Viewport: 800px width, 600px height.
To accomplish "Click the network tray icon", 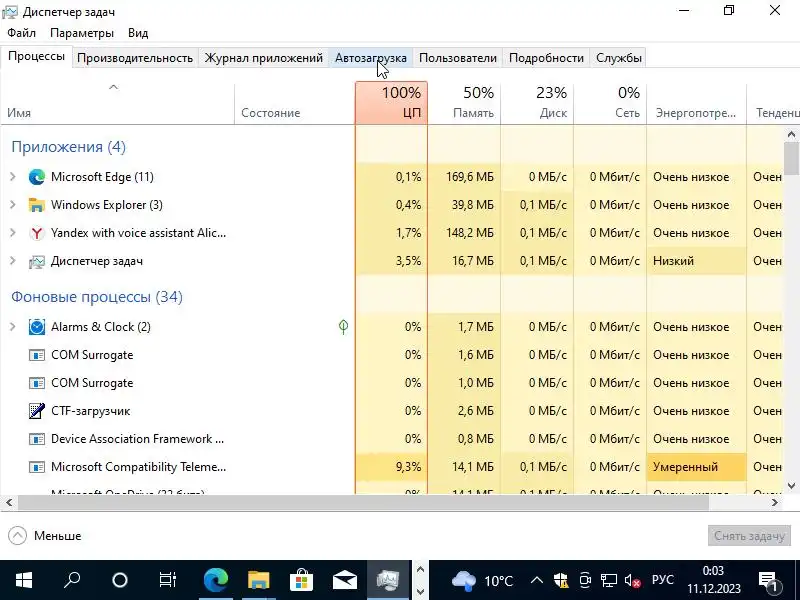I will pos(609,581).
